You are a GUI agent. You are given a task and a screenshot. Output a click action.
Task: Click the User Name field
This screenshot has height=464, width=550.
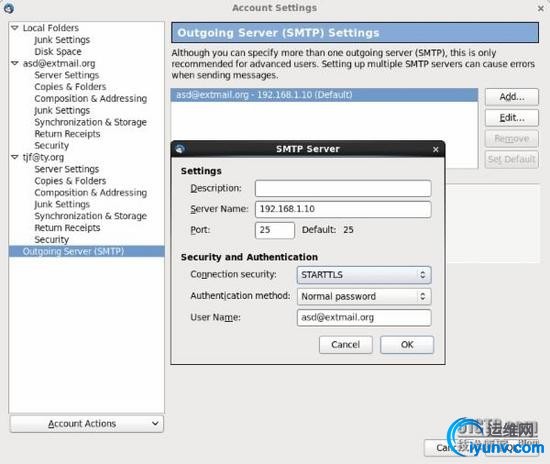click(x=364, y=317)
